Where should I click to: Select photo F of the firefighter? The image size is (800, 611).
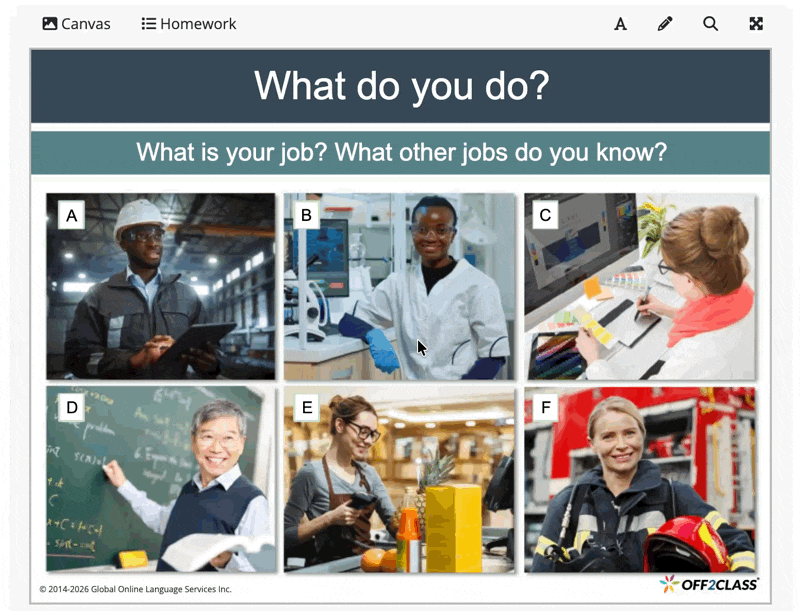(x=639, y=479)
